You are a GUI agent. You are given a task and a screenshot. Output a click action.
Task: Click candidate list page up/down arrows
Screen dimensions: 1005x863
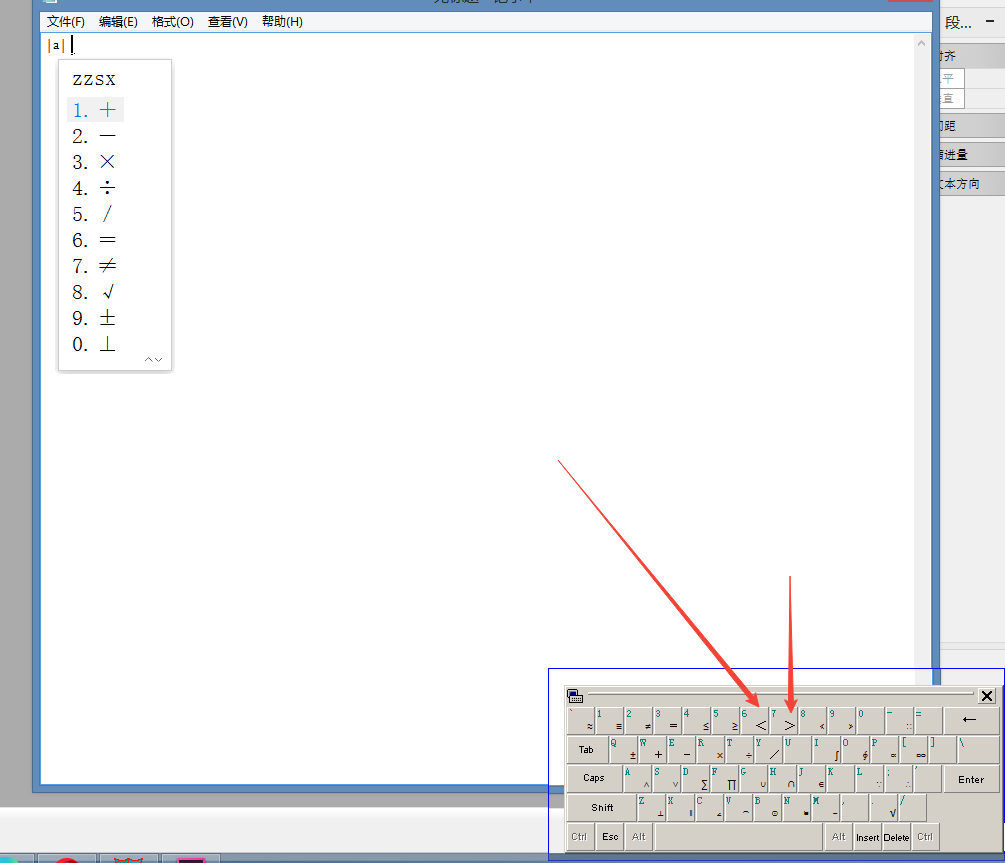153,359
